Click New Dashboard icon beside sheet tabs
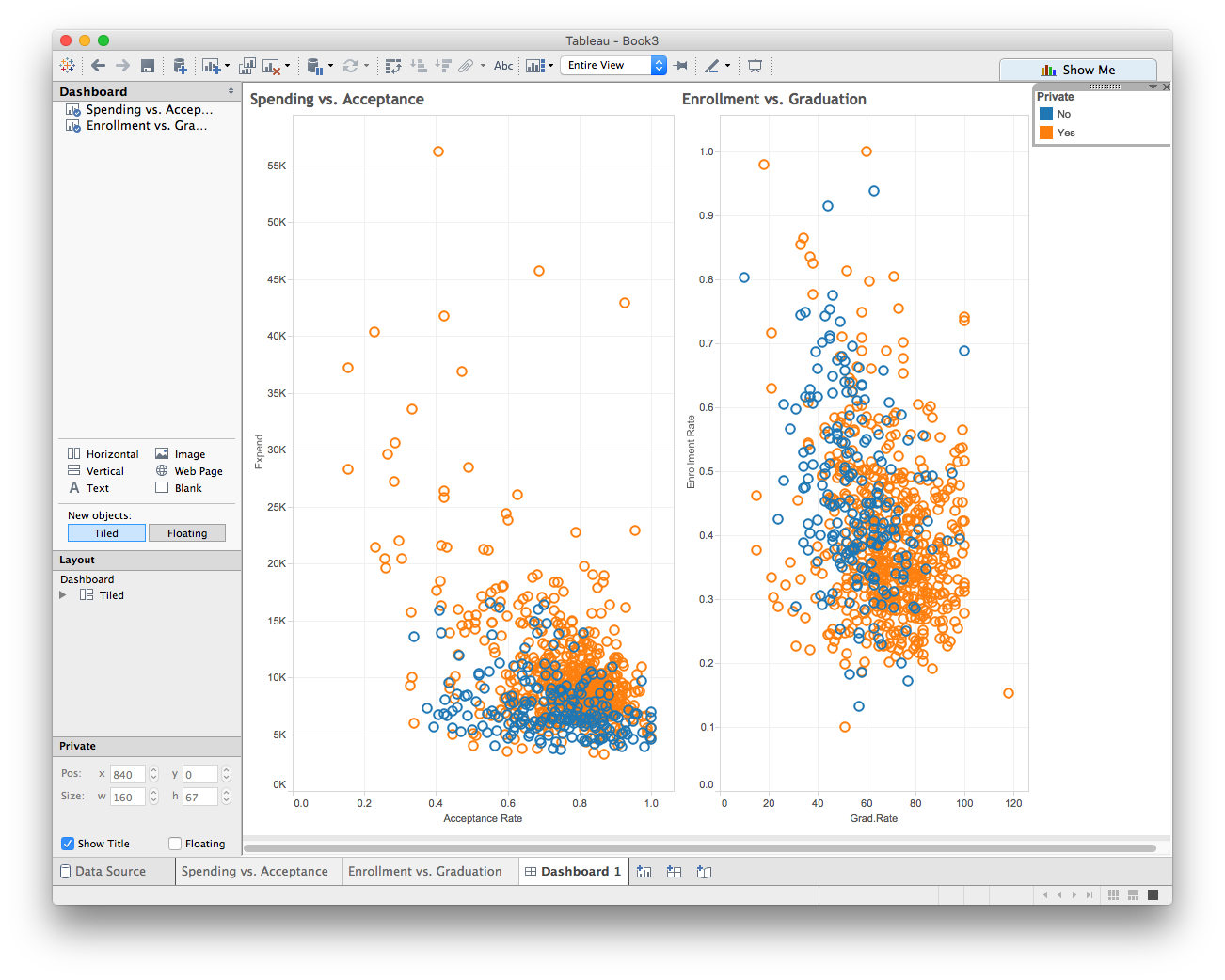This screenshot has height=980, width=1225. [674, 872]
